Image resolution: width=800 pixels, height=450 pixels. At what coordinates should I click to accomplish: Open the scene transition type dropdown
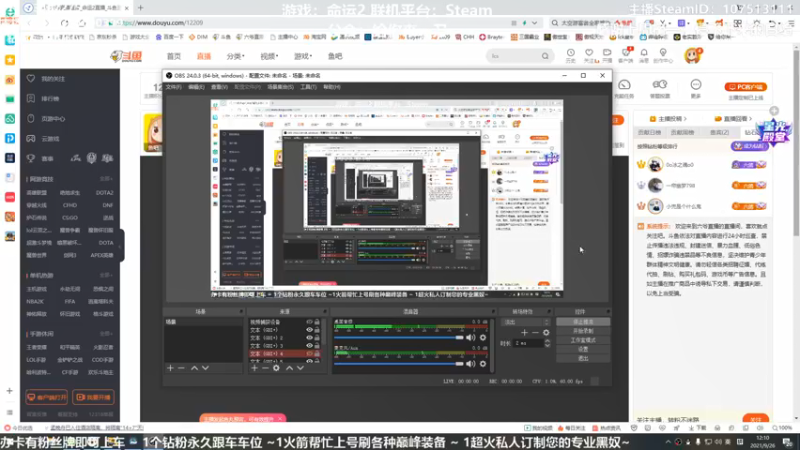click(x=526, y=322)
